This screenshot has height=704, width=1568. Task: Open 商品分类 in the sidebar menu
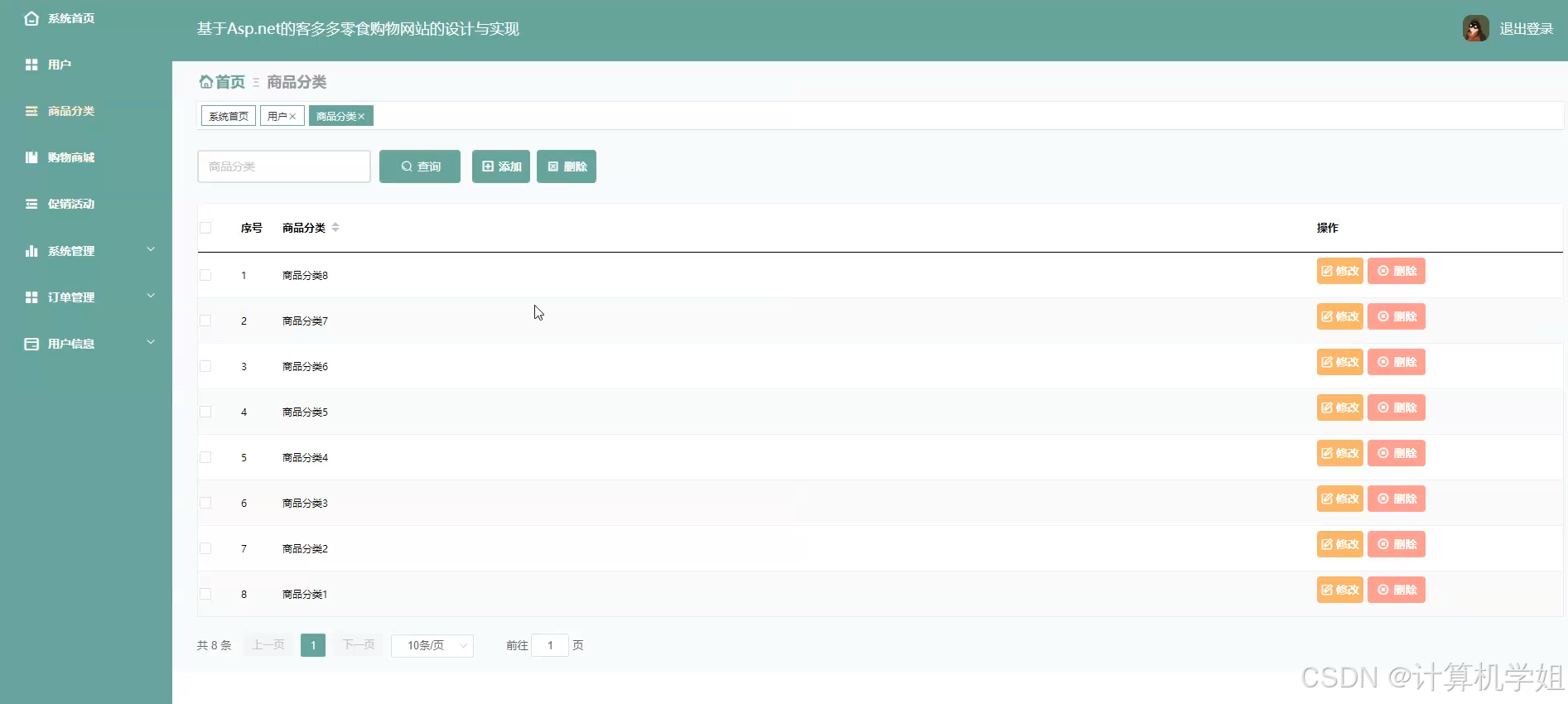[71, 111]
